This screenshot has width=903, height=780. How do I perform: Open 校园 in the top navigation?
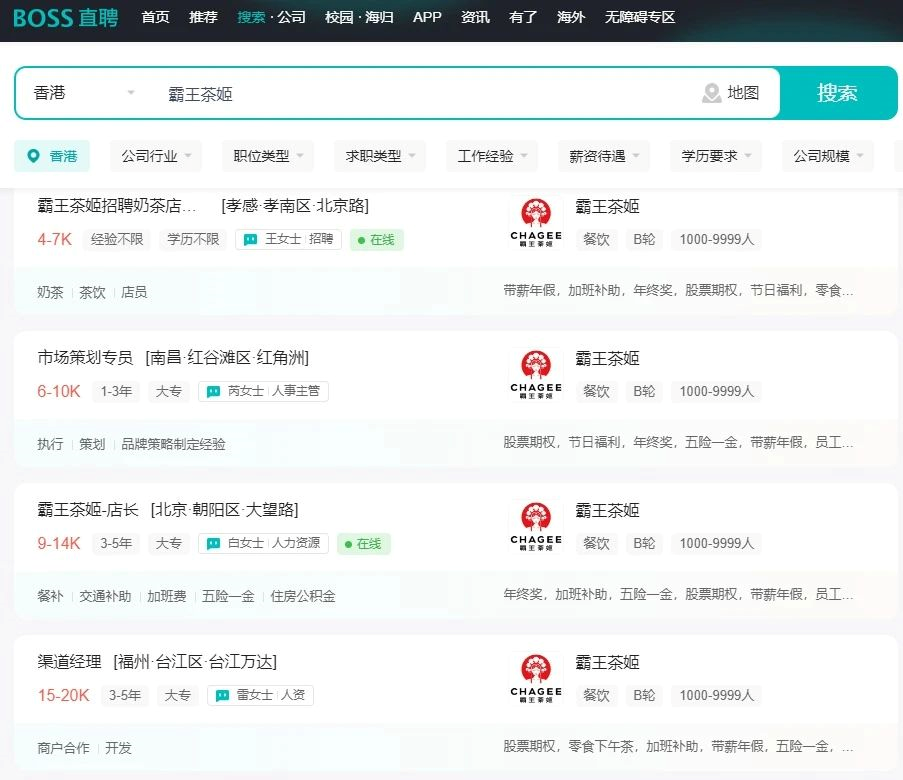click(x=339, y=17)
